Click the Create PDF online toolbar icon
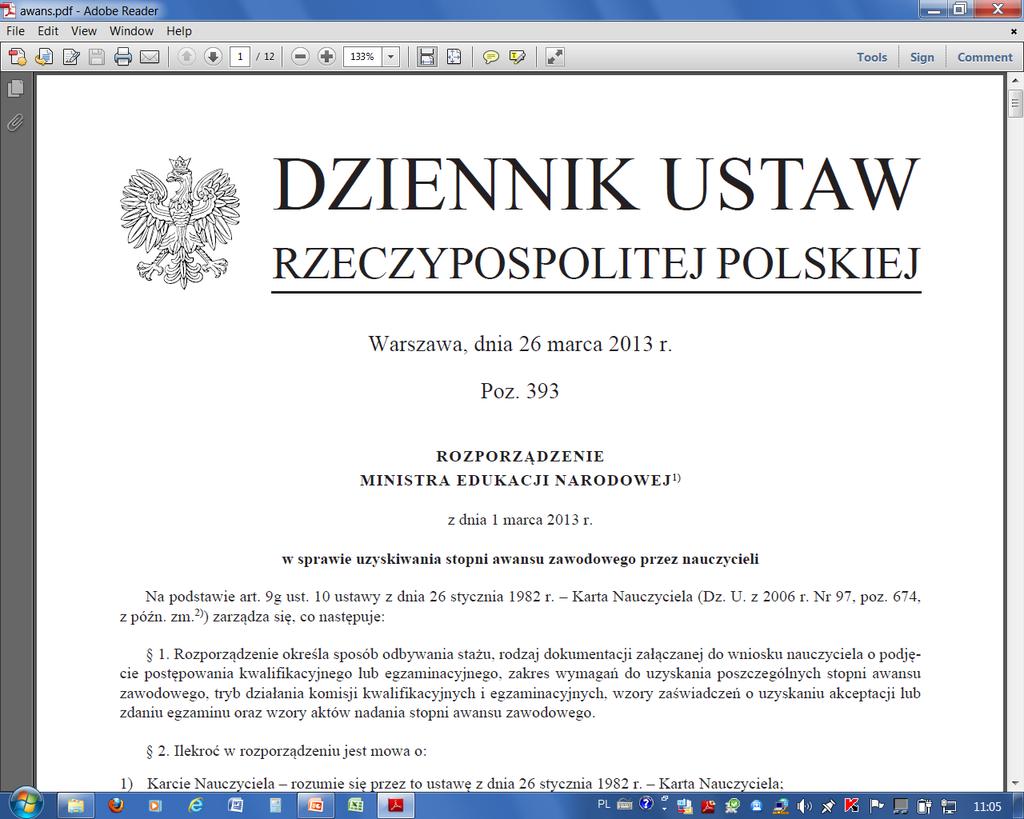 (x=18, y=57)
